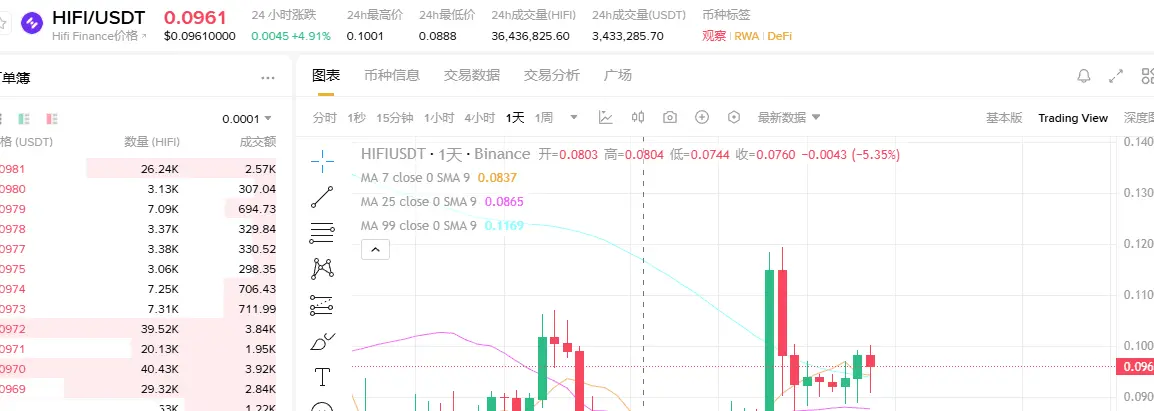Switch to Trading View chart mode
The height and width of the screenshot is (411, 1154).
click(x=1073, y=118)
